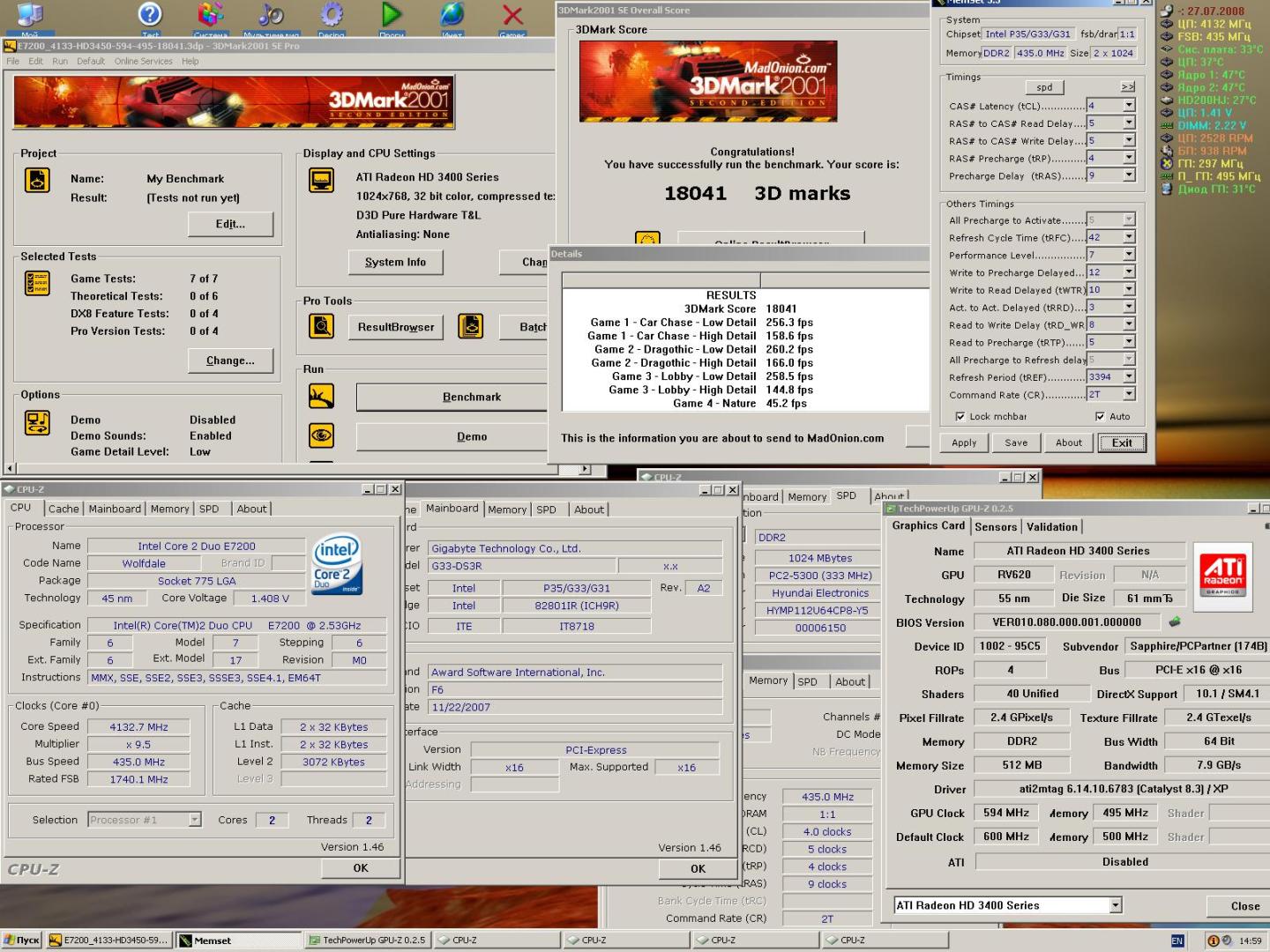The image size is (1270, 952).
Task: Click the System Info button
Action: pos(395,262)
